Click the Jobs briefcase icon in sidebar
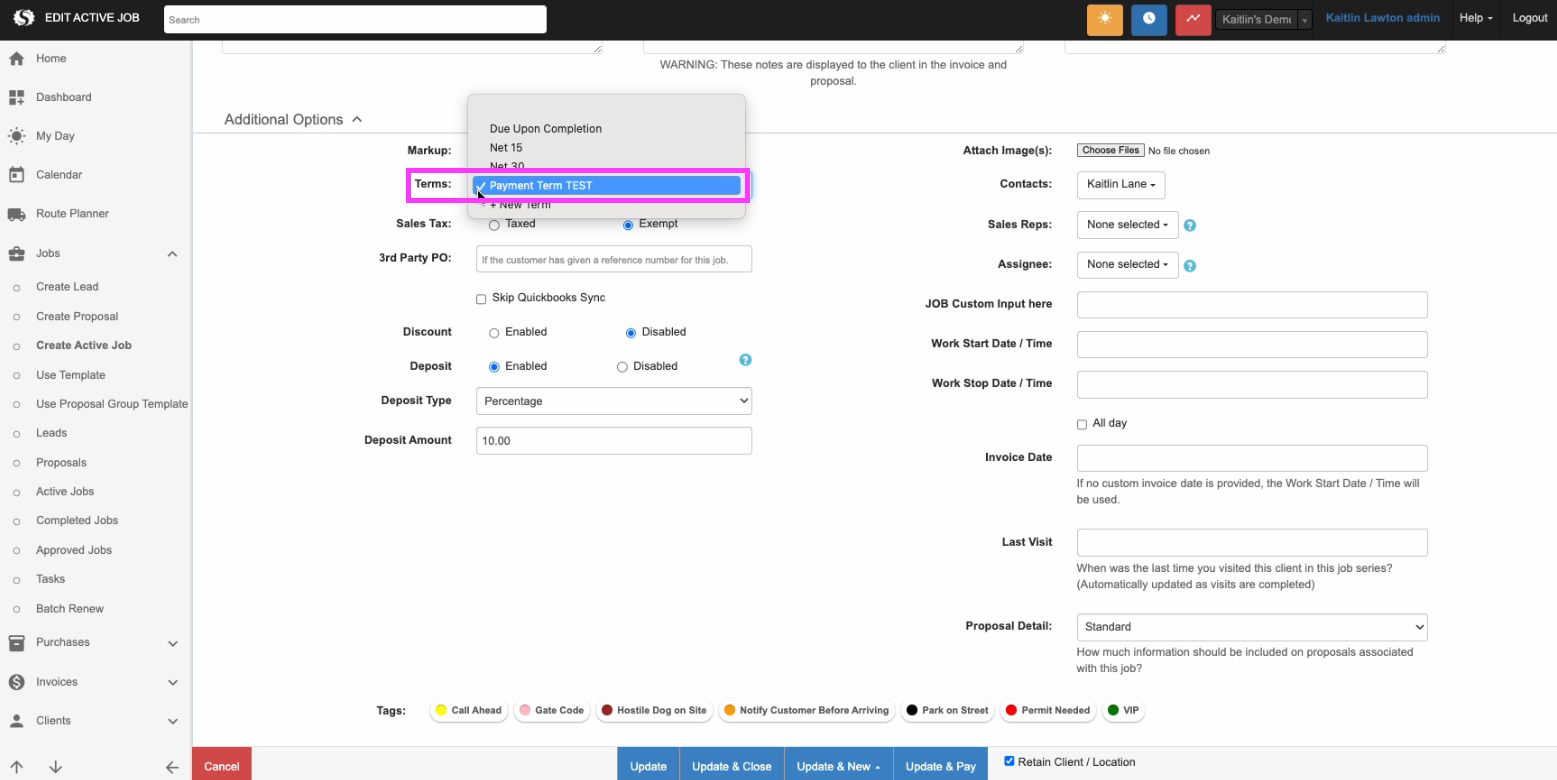The width and height of the screenshot is (1557, 780). pyautogui.click(x=15, y=253)
